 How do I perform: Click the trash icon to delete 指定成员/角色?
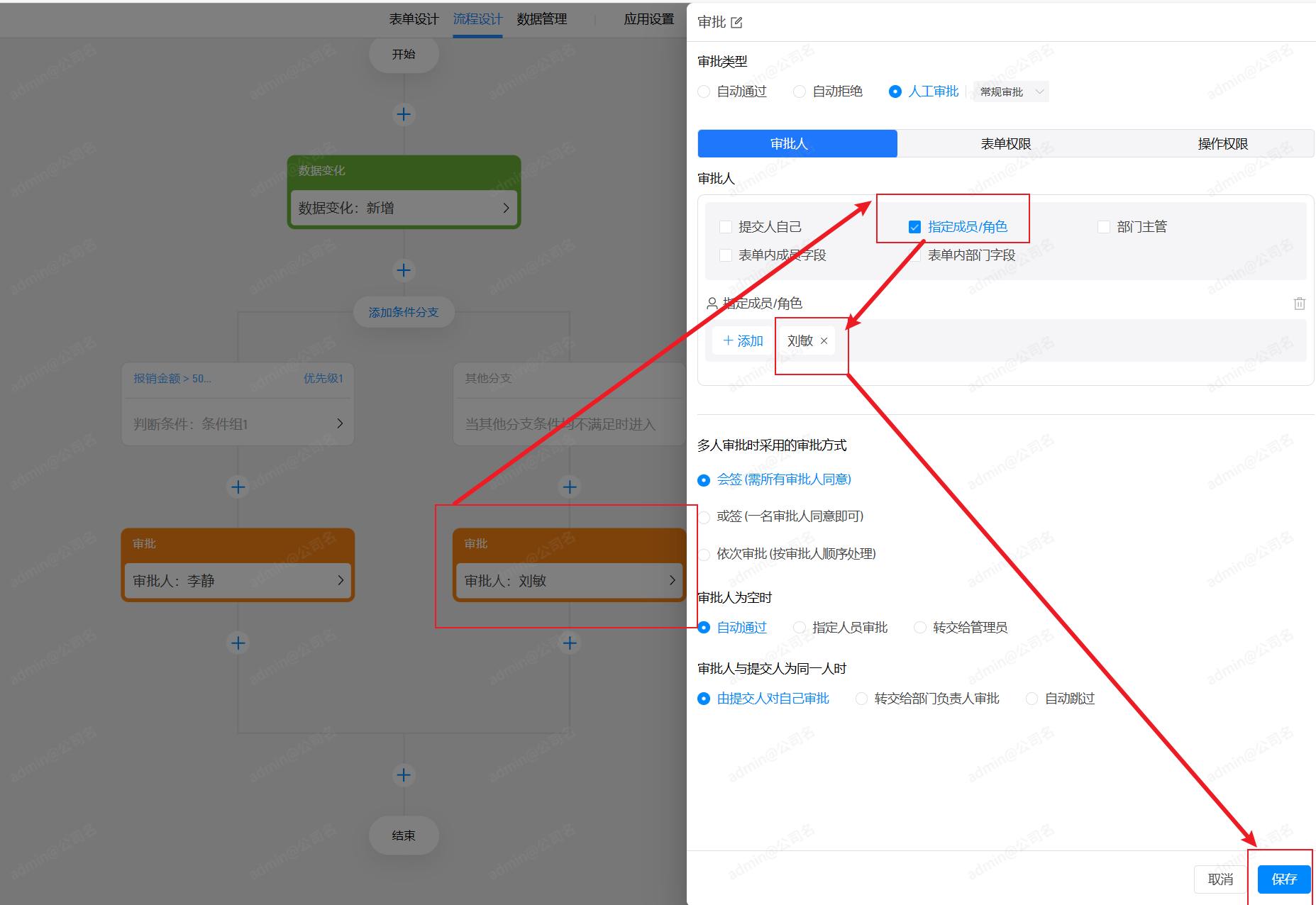pyautogui.click(x=1299, y=304)
